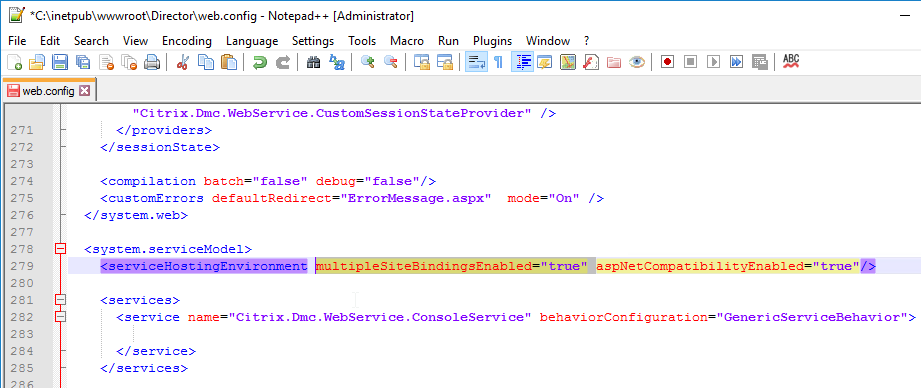
Task: Click line number 279 in margin
Action: point(22,266)
